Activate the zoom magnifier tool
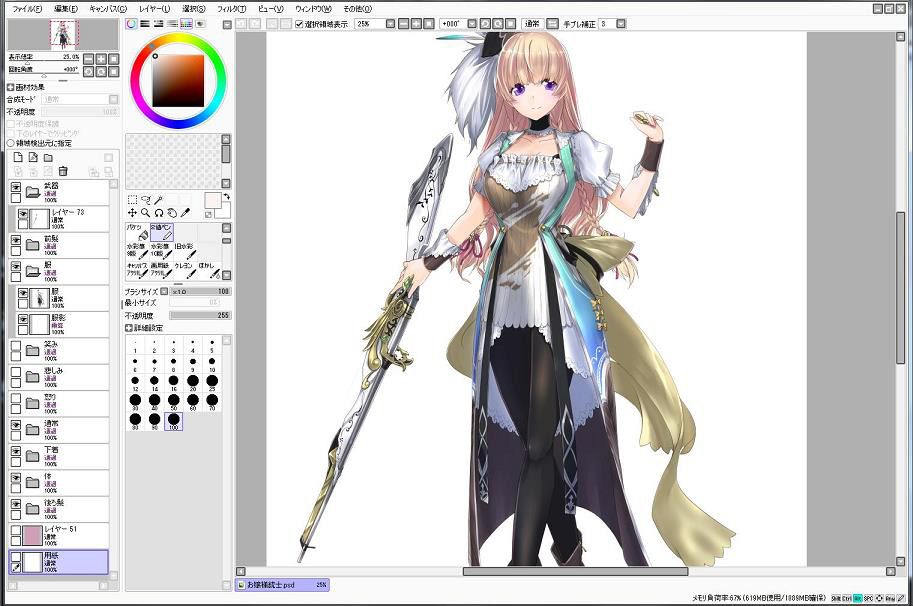913x606 pixels. (x=146, y=213)
